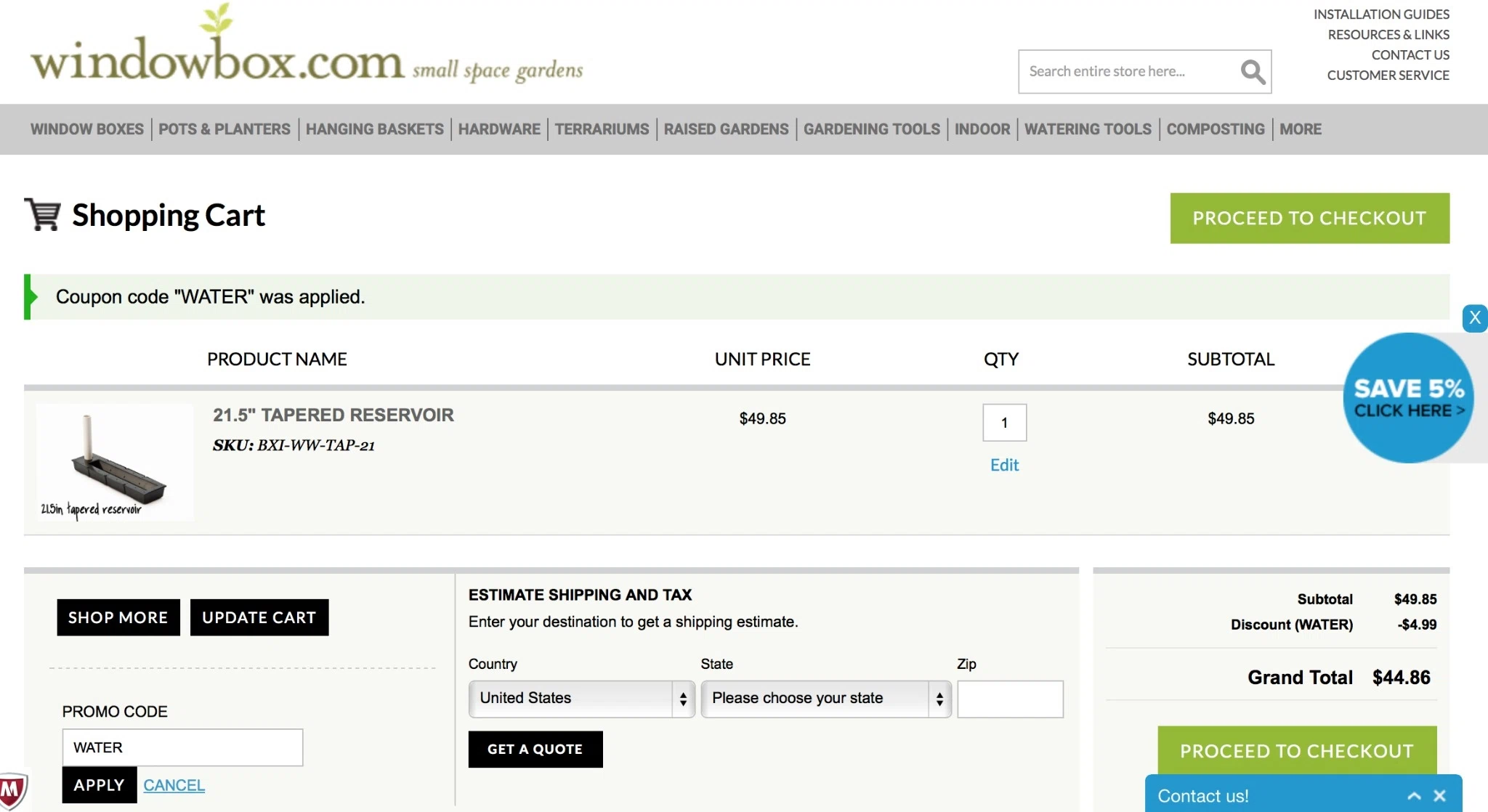Screen dimensions: 1488x812
Task: Click the Edit link under quantity
Action: click(1004, 465)
